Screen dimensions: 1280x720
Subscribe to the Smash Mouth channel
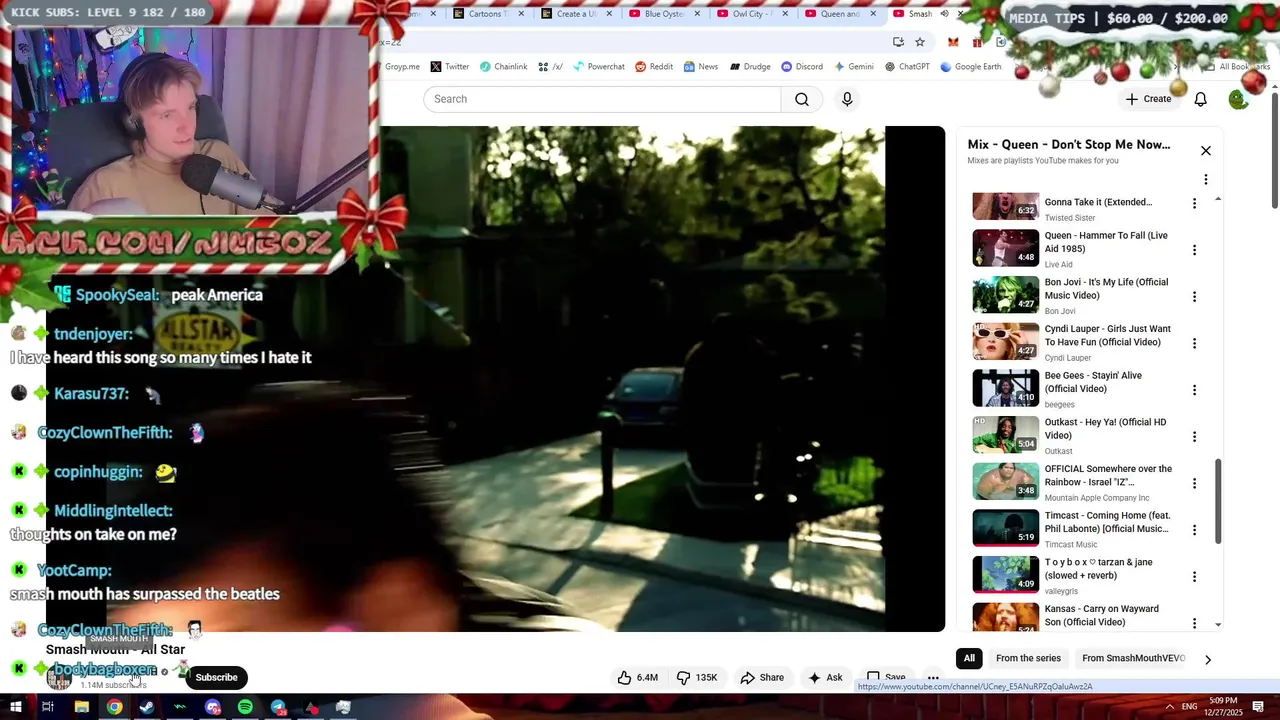[216, 677]
